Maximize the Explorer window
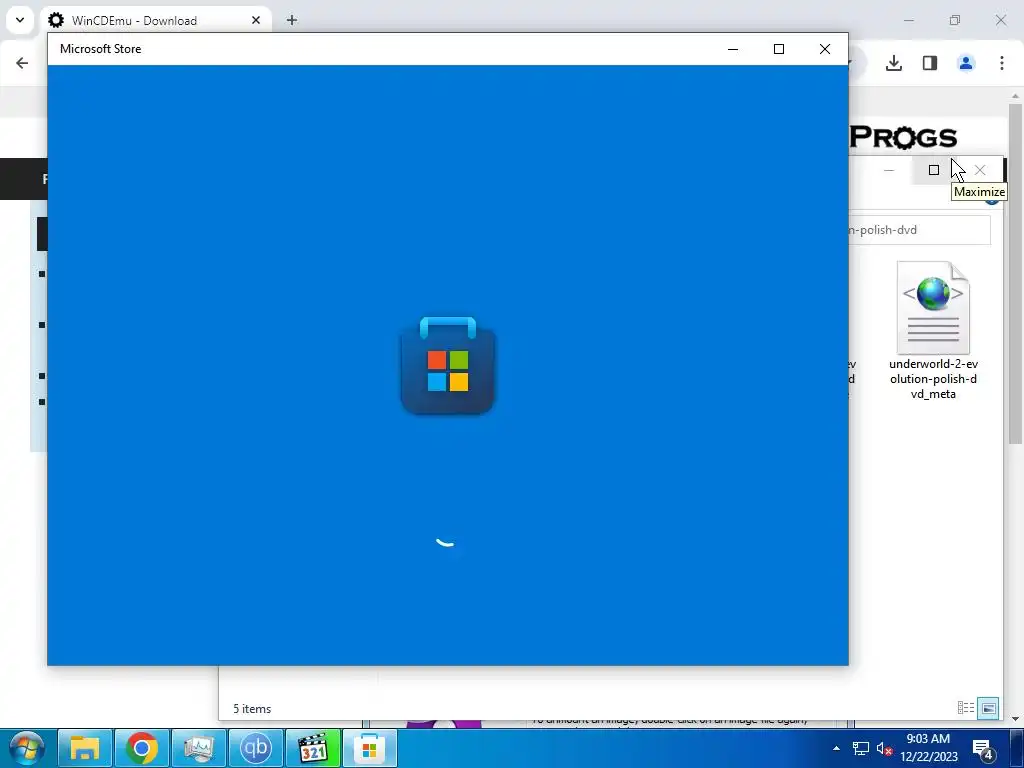The height and width of the screenshot is (768, 1024). point(934,170)
